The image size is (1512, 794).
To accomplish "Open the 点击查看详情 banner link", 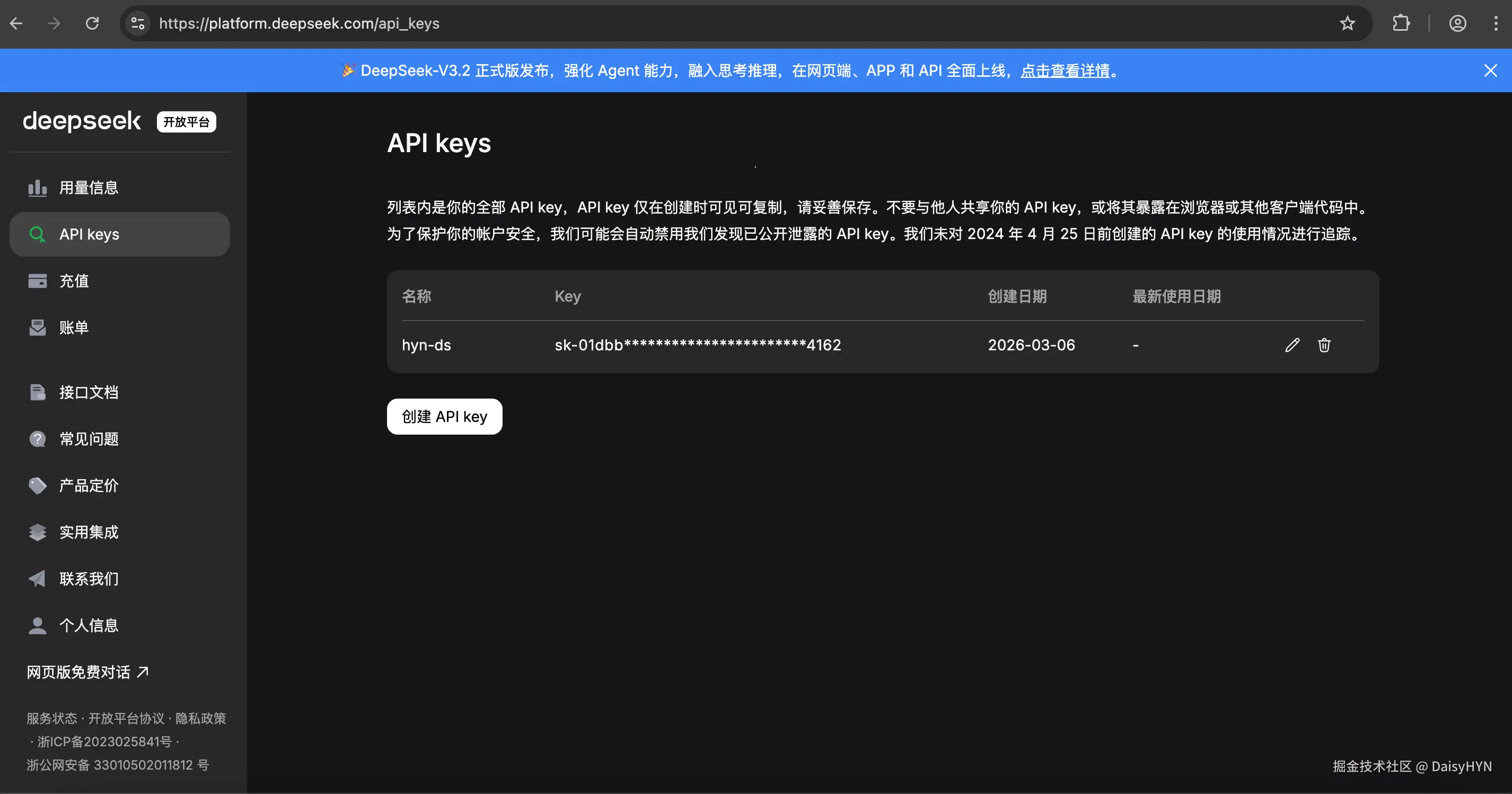I will point(1065,71).
